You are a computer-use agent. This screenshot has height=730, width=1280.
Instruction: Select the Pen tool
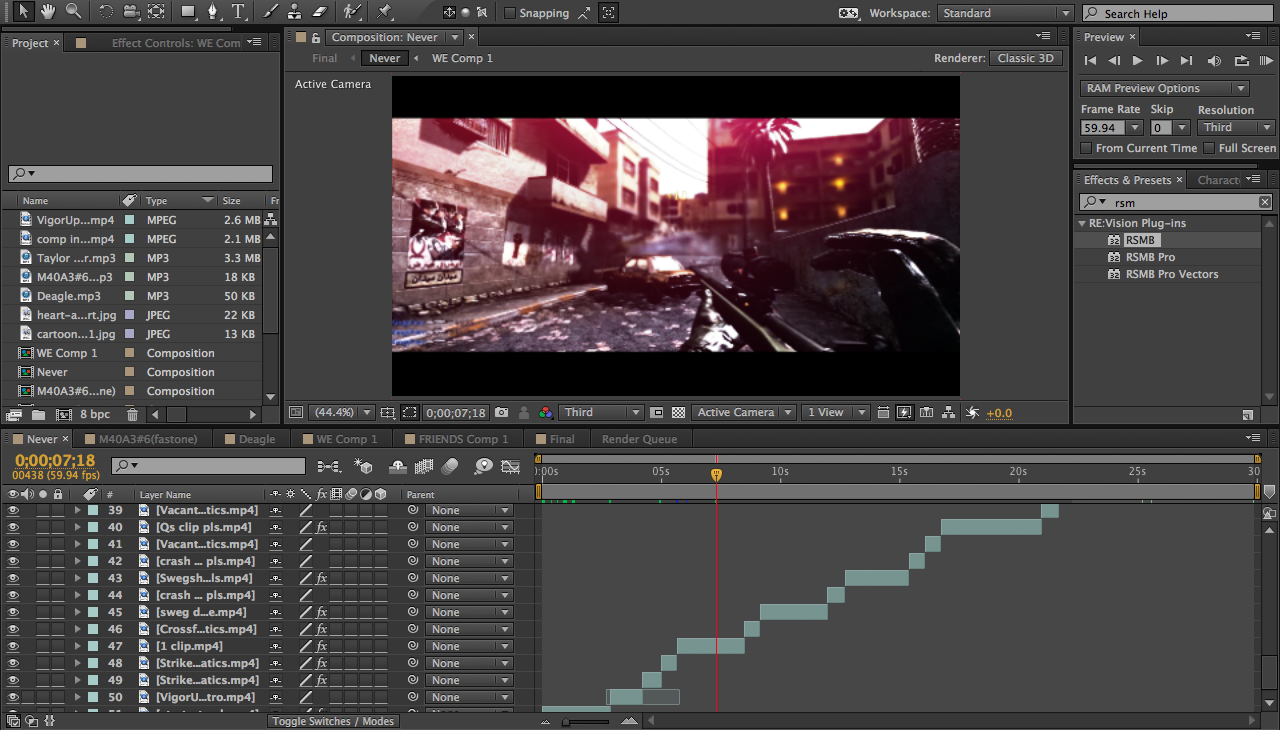click(213, 12)
